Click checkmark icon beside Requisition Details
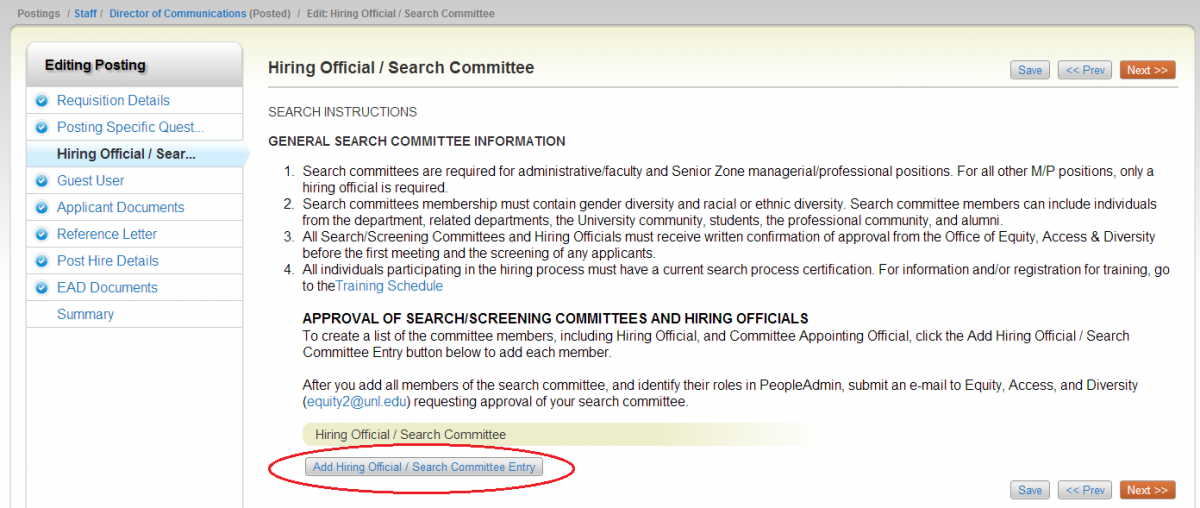 pos(41,101)
